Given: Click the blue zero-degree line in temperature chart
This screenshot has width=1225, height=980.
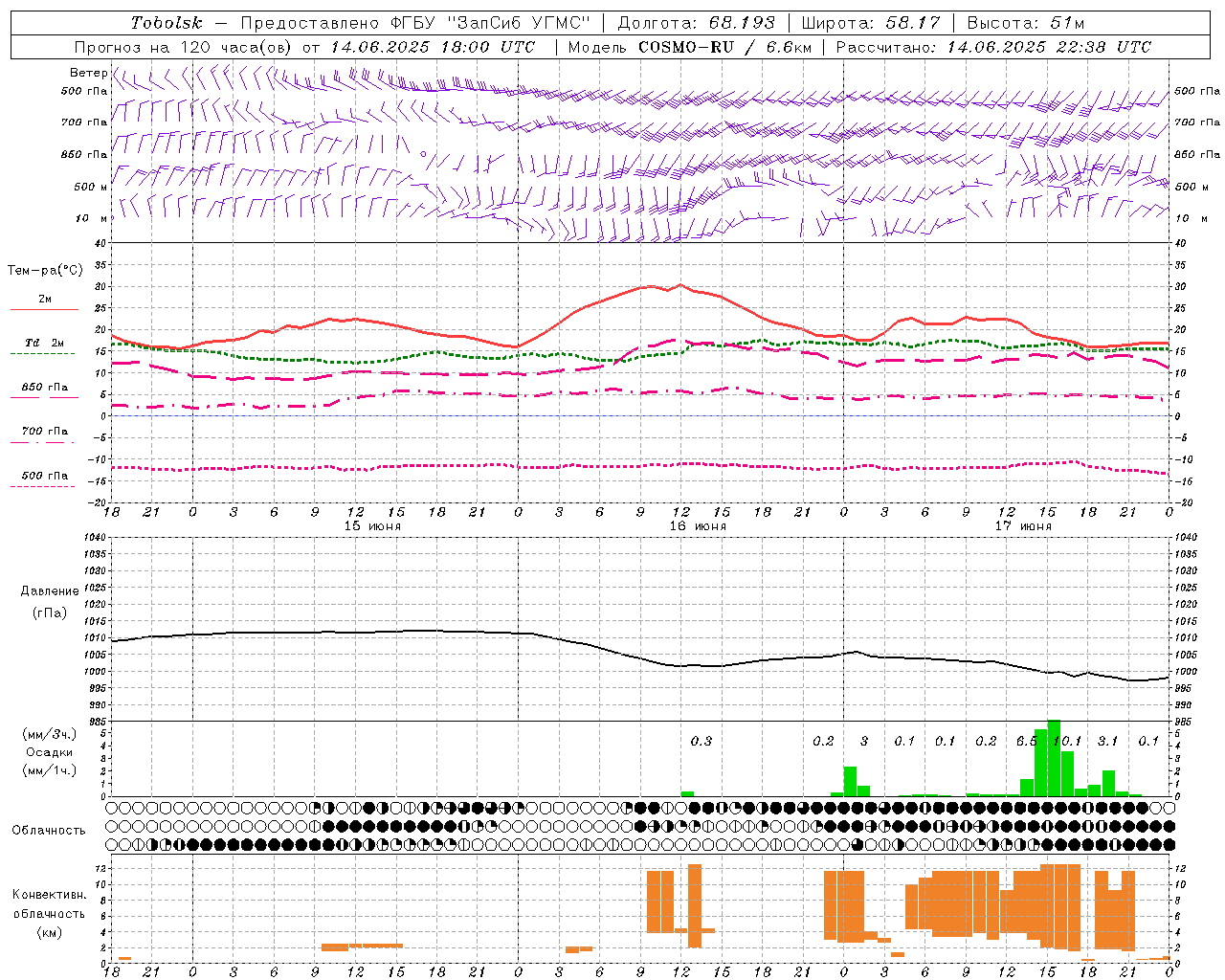Looking at the screenshot, I should click(640, 415).
